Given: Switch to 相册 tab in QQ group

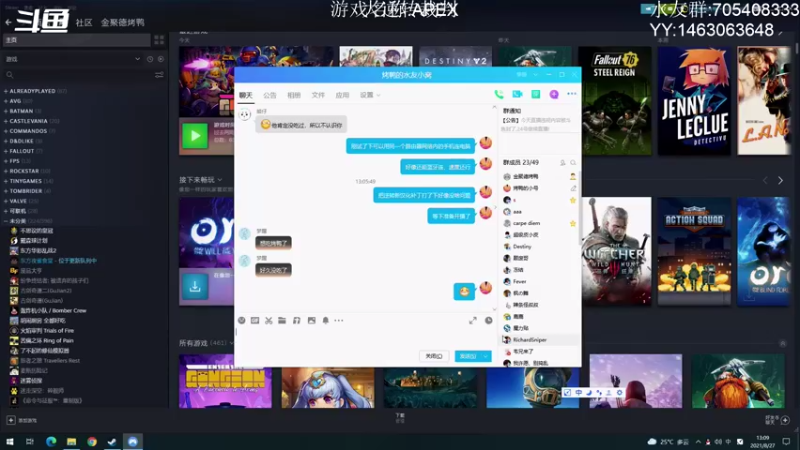Looking at the screenshot, I should coord(294,95).
